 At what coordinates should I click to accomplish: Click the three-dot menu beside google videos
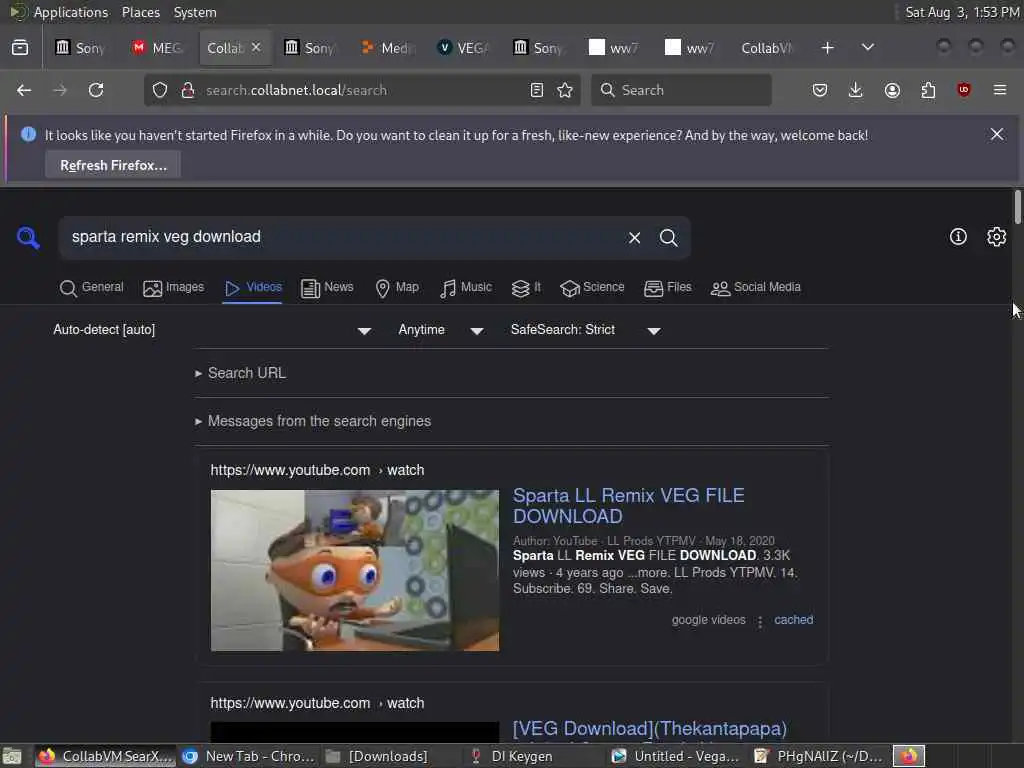coord(760,621)
